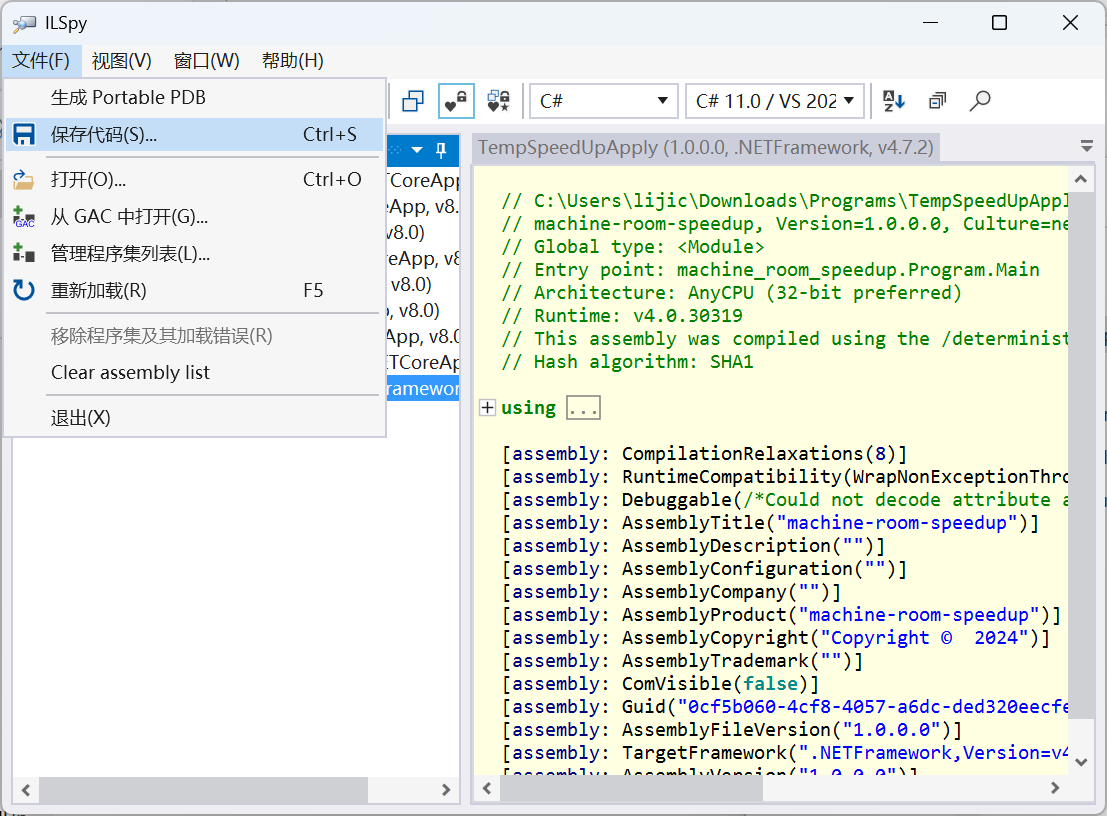Click the assembly list management icon
The image size is (1107, 816).
24,253
